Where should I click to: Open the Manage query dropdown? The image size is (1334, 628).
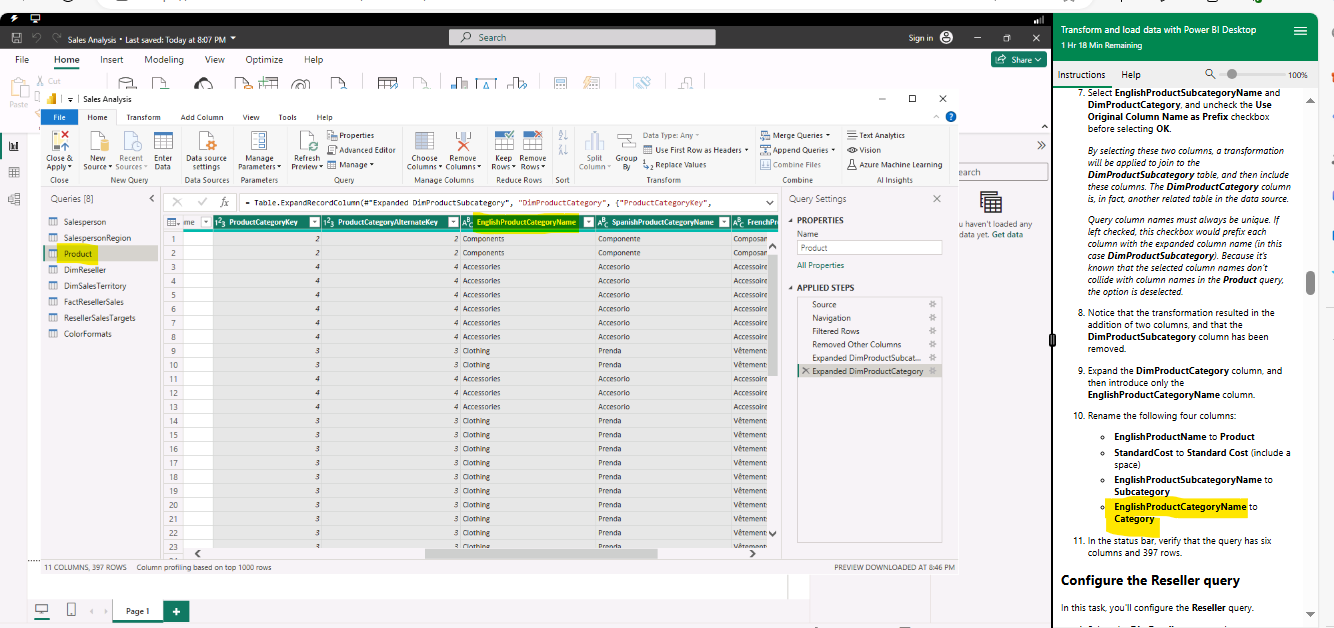[x=351, y=165]
